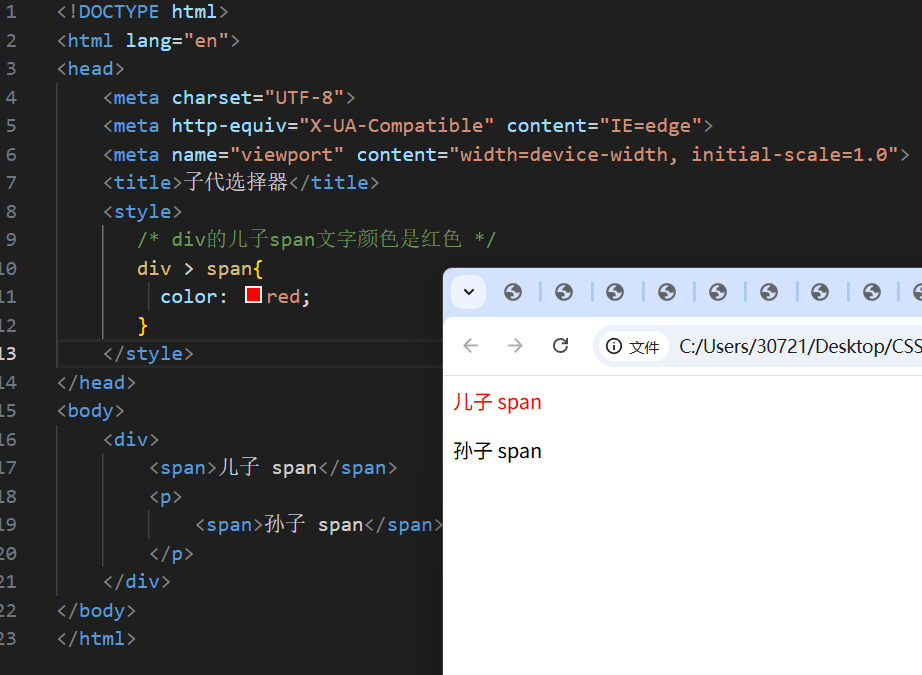Click the browser back arrow
922x675 pixels.
pyautogui.click(x=470, y=346)
